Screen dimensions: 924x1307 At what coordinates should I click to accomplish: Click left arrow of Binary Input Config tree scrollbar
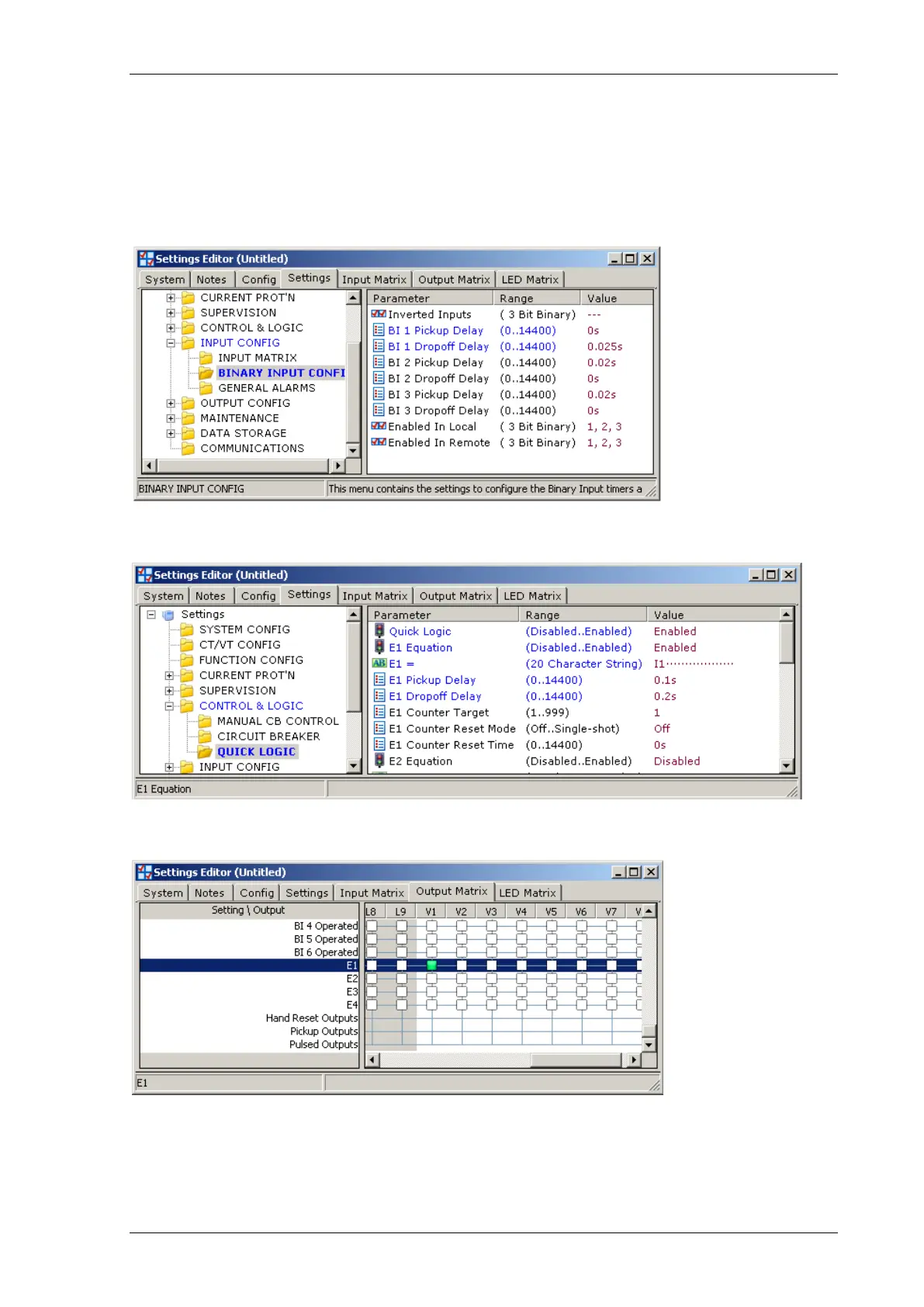[151, 466]
